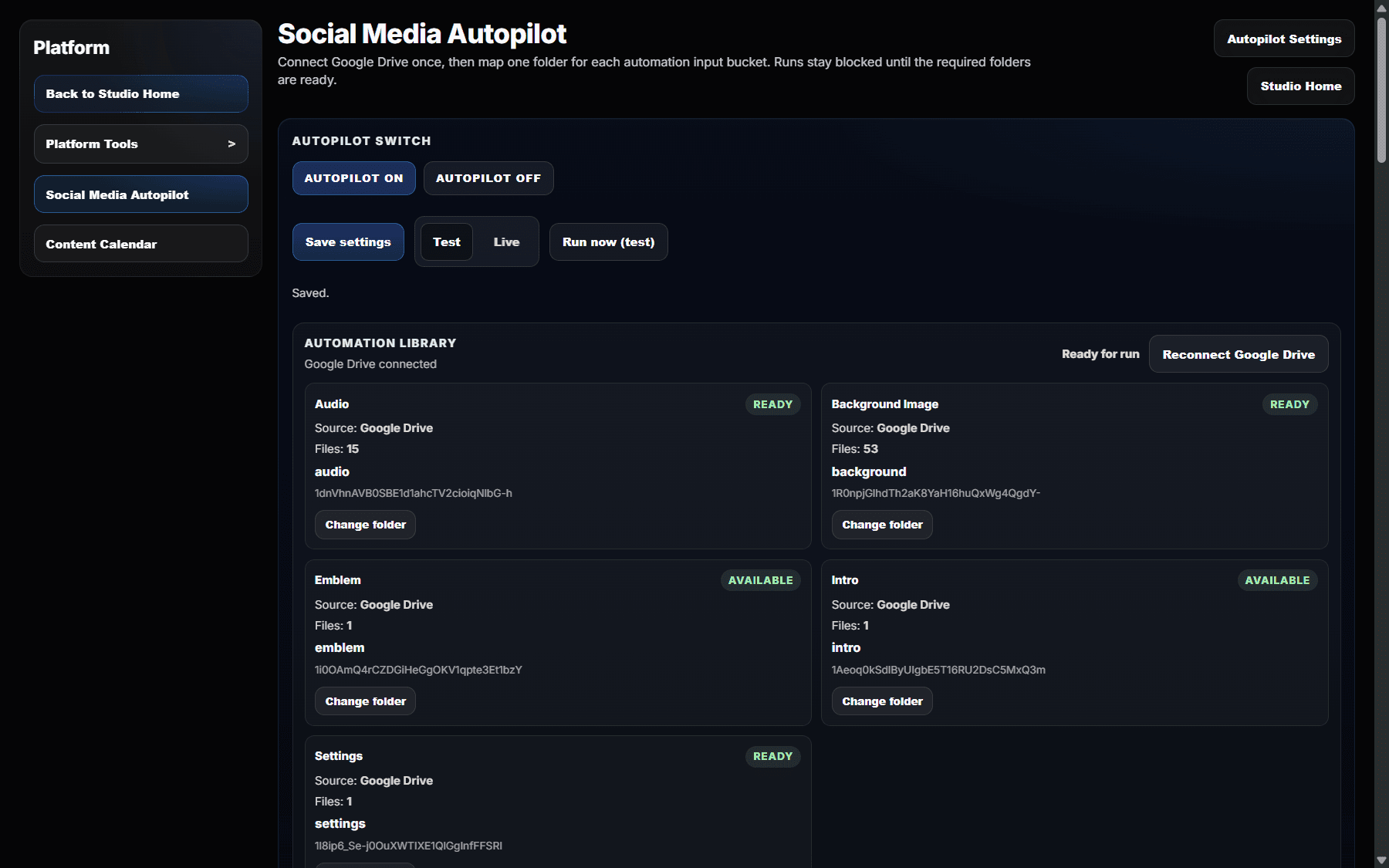Screen dimensions: 1389x868
Task: Navigate to Studio Home via the top-right button
Action: point(1299,86)
